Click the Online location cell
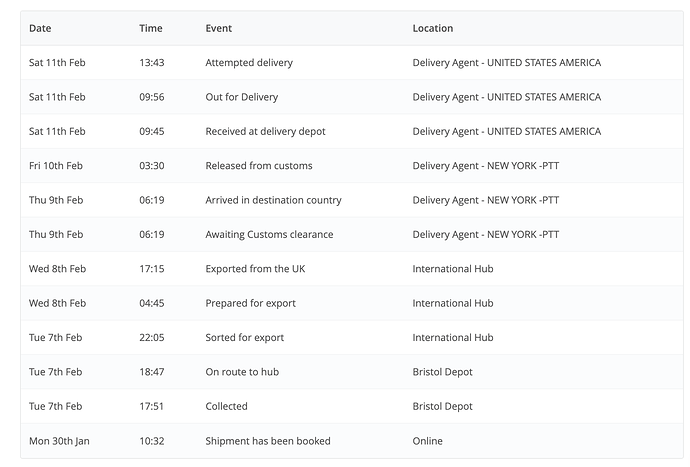The width and height of the screenshot is (690, 467). tap(427, 441)
